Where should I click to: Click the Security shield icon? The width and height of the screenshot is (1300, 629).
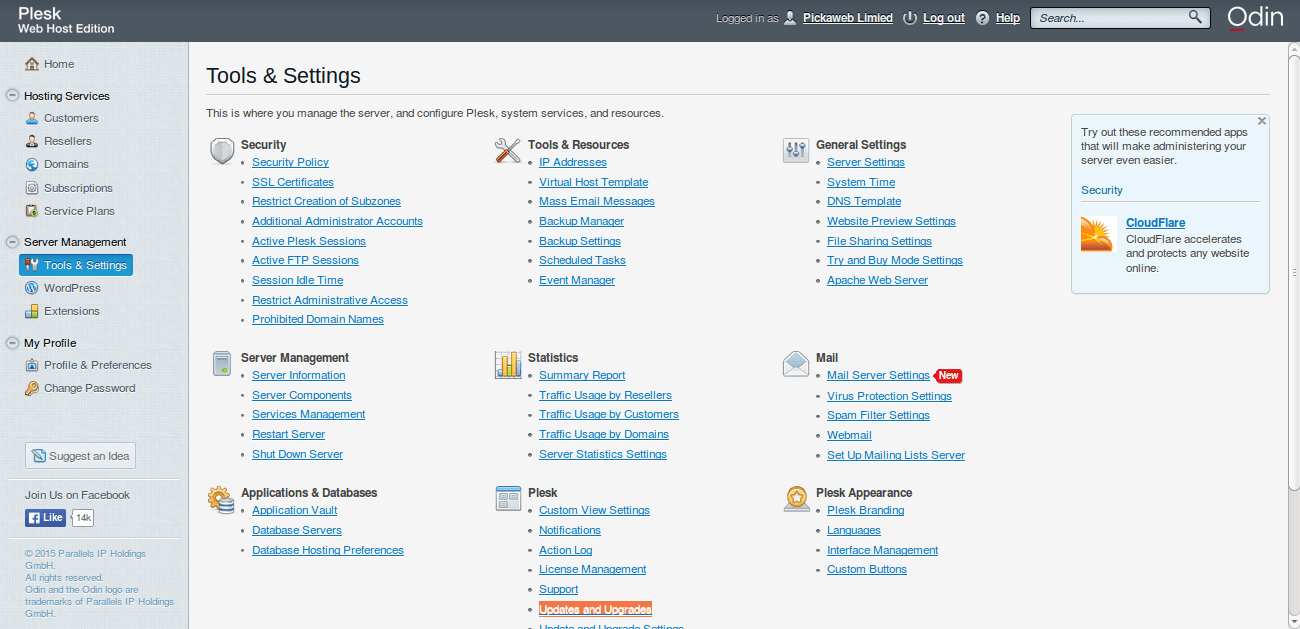click(222, 151)
